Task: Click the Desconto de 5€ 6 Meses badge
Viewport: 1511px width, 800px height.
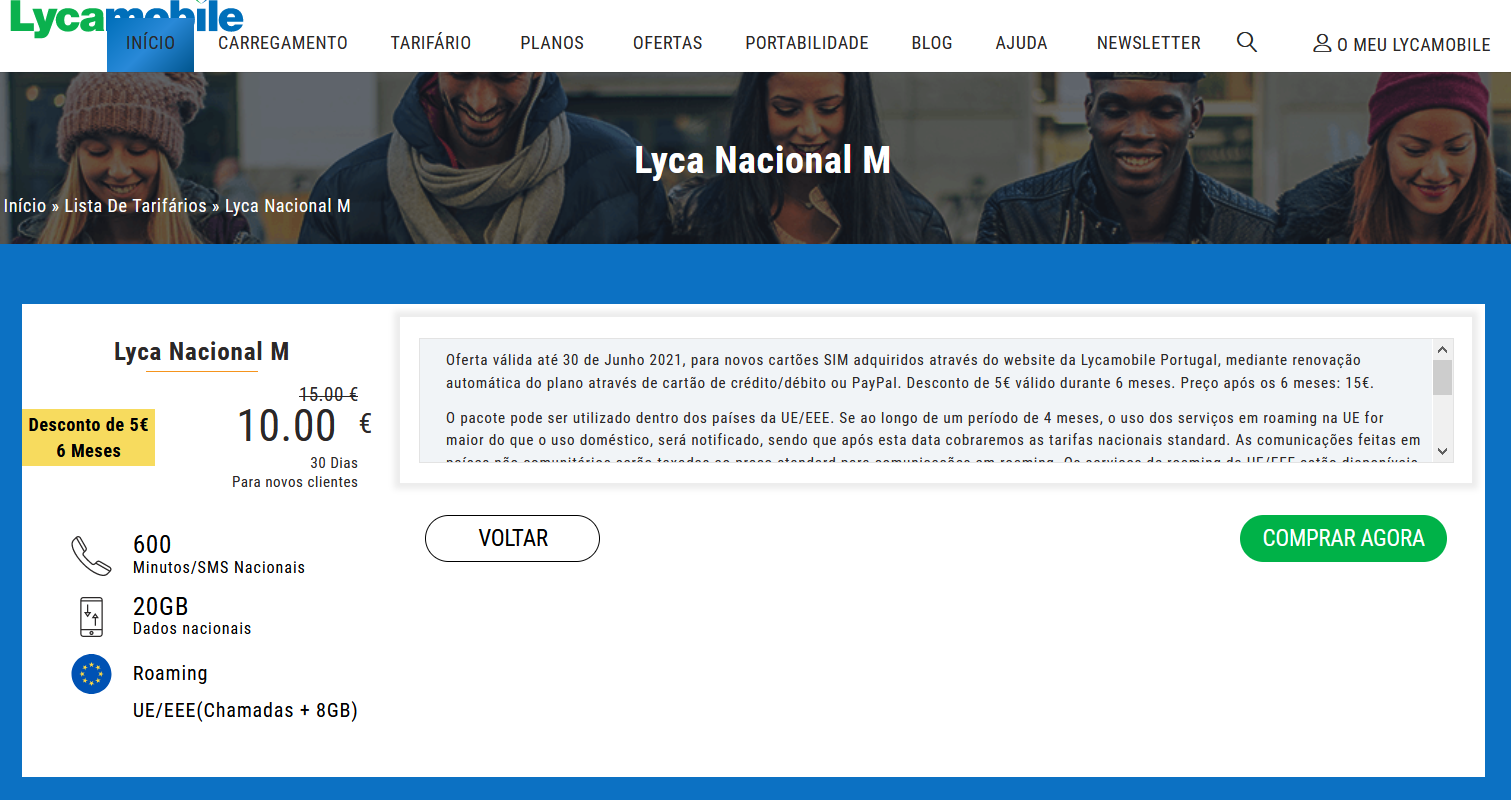Action: tap(89, 438)
